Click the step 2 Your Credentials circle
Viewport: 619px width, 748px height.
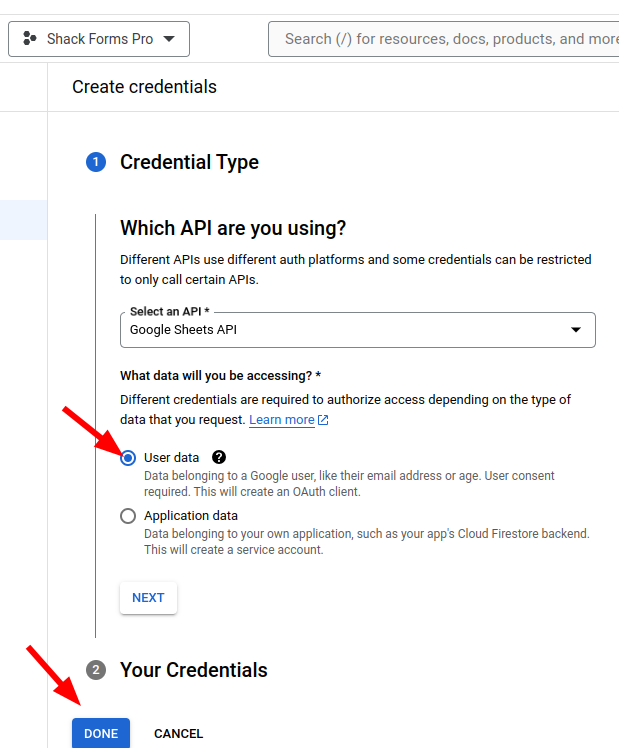[96, 670]
